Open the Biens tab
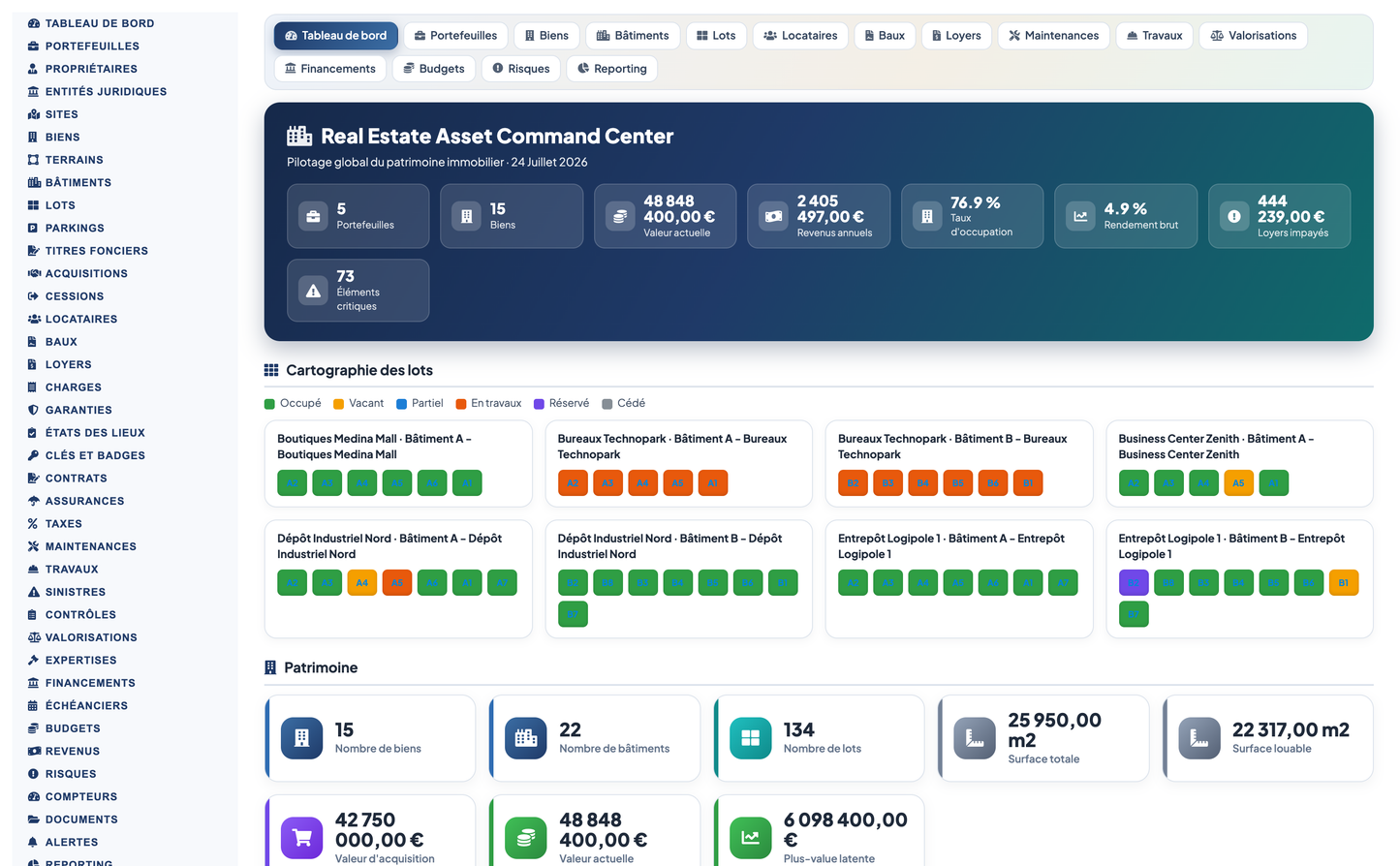Image resolution: width=1400 pixels, height=866 pixels. click(546, 36)
